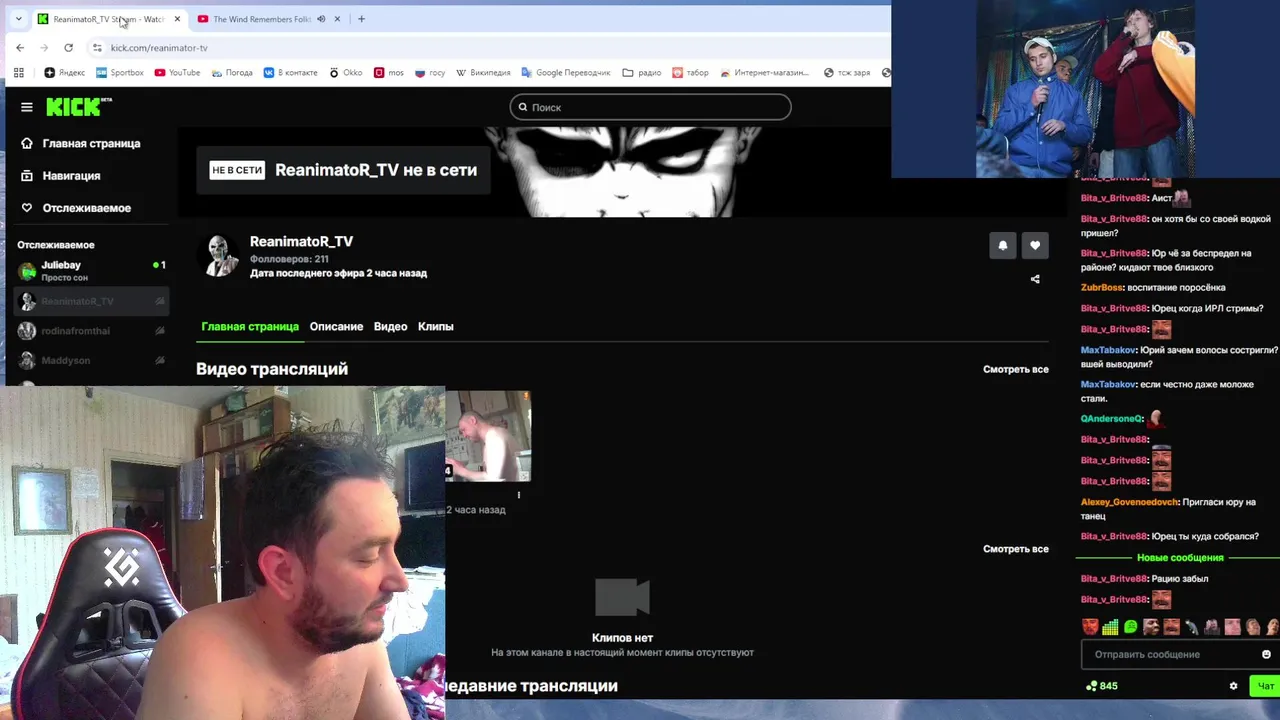The width and height of the screenshot is (1280, 720).
Task: Click the green Чат button
Action: click(1265, 686)
